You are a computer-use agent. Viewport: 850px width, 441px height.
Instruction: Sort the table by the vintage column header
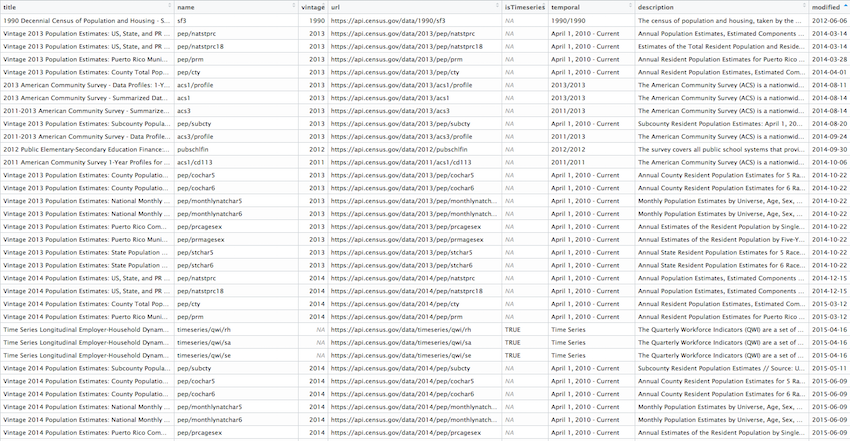tap(312, 7)
